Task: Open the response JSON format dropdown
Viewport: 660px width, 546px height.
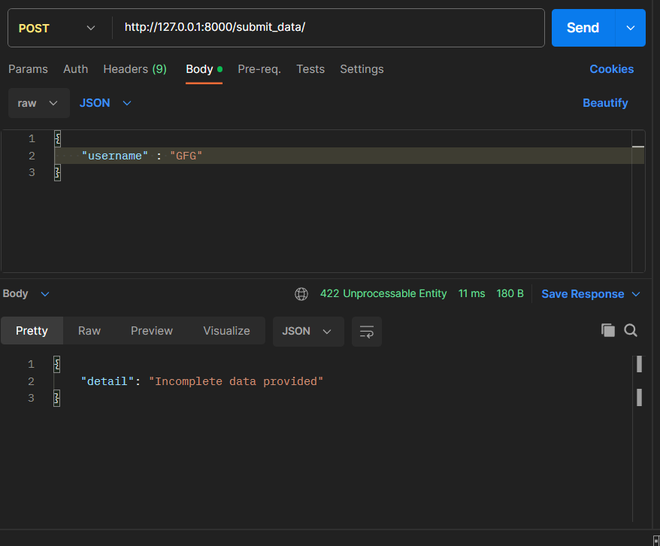Action: 308,332
